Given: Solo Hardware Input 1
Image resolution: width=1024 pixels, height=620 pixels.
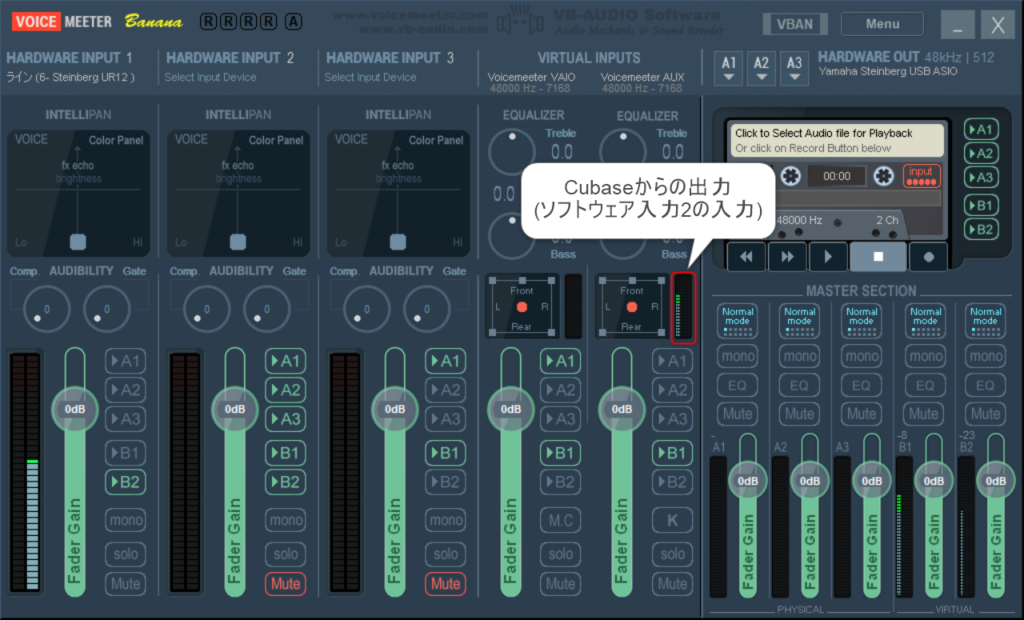Looking at the screenshot, I should [x=125, y=554].
